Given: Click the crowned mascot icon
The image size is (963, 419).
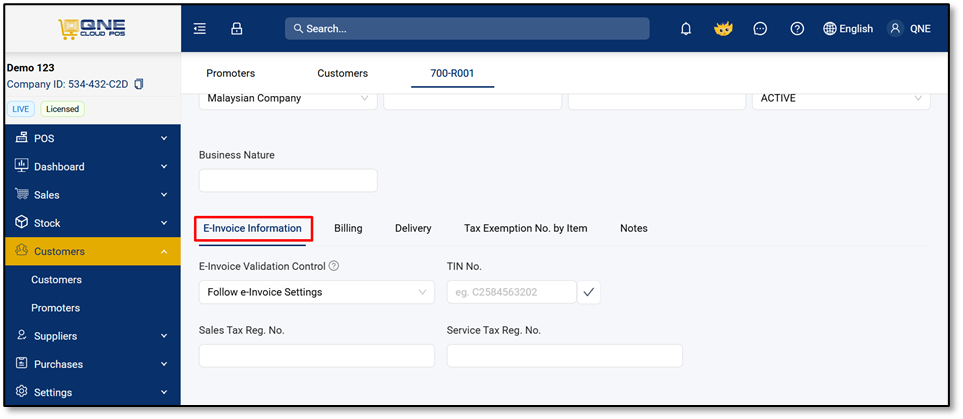Looking at the screenshot, I should (723, 29).
